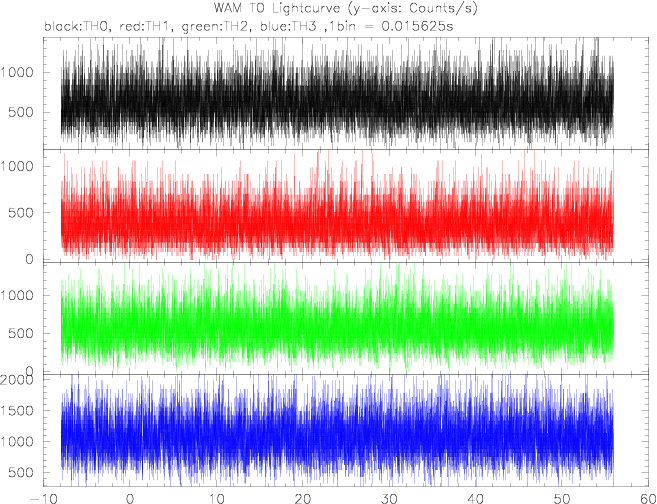Click the "1500" label on the blue panel axis

17,411
